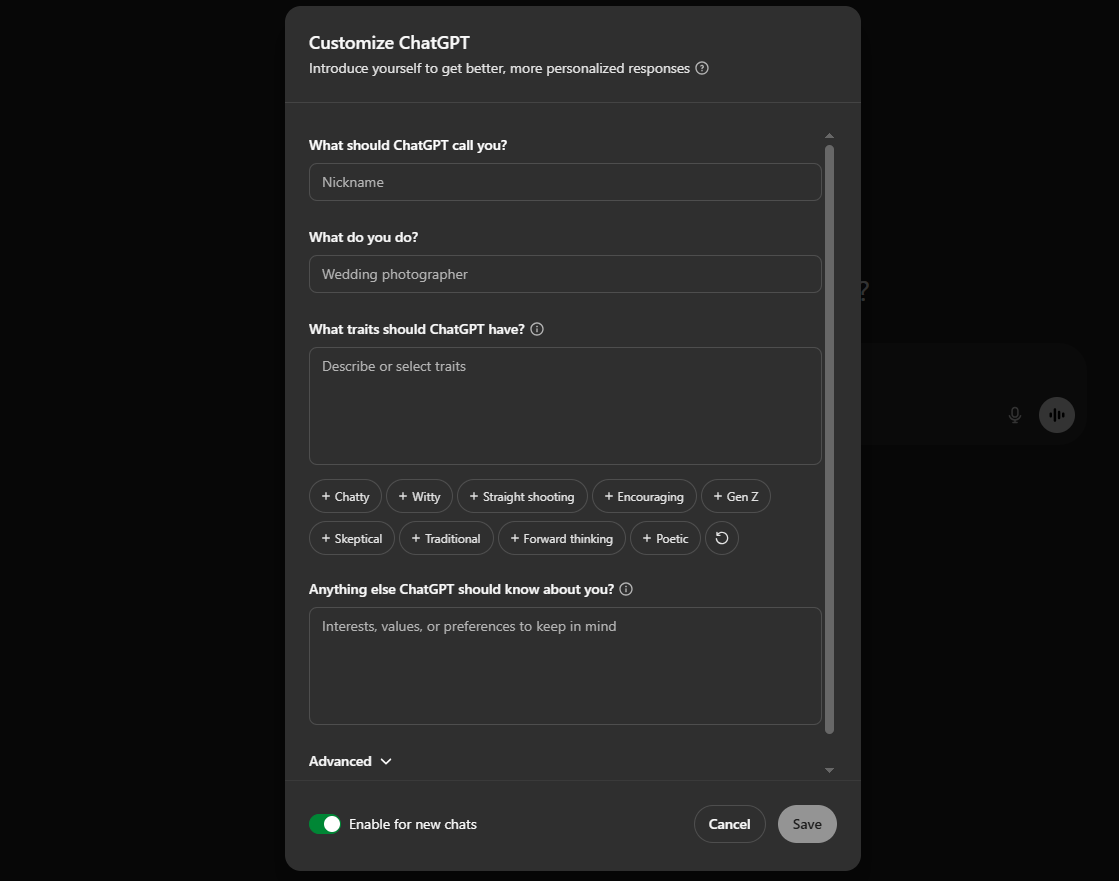Add the Forward thinking trait
Viewport: 1119px width, 881px height.
562,539
